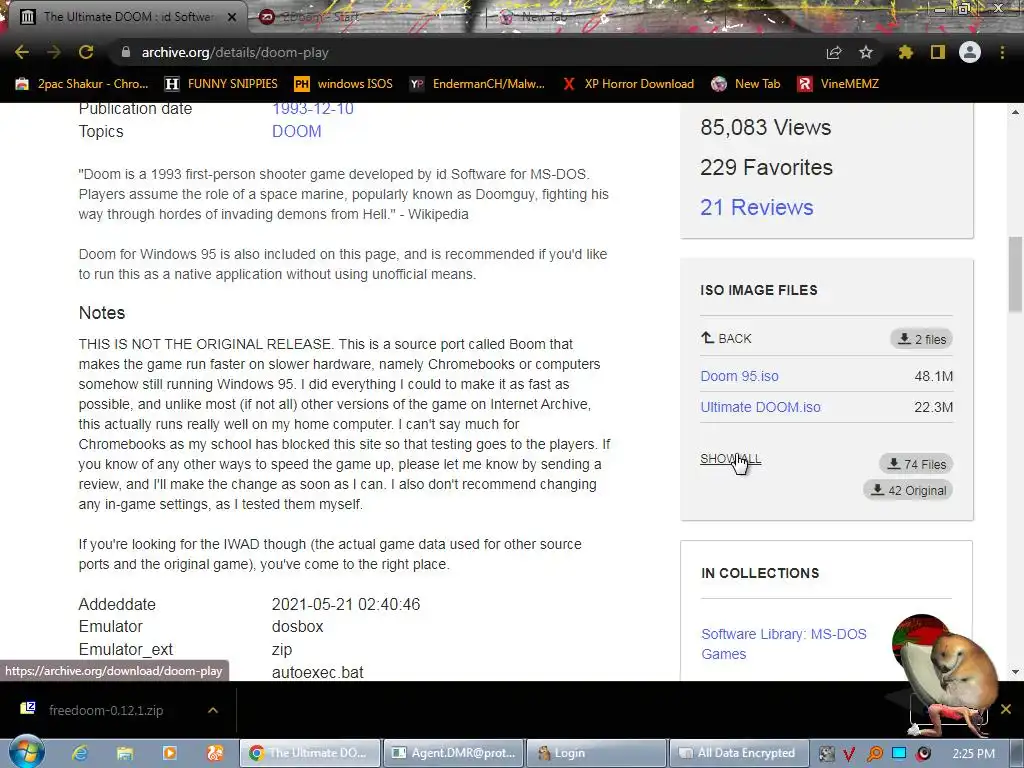Open Windows Explorer from taskbar
The height and width of the screenshot is (768, 1024).
[124, 753]
